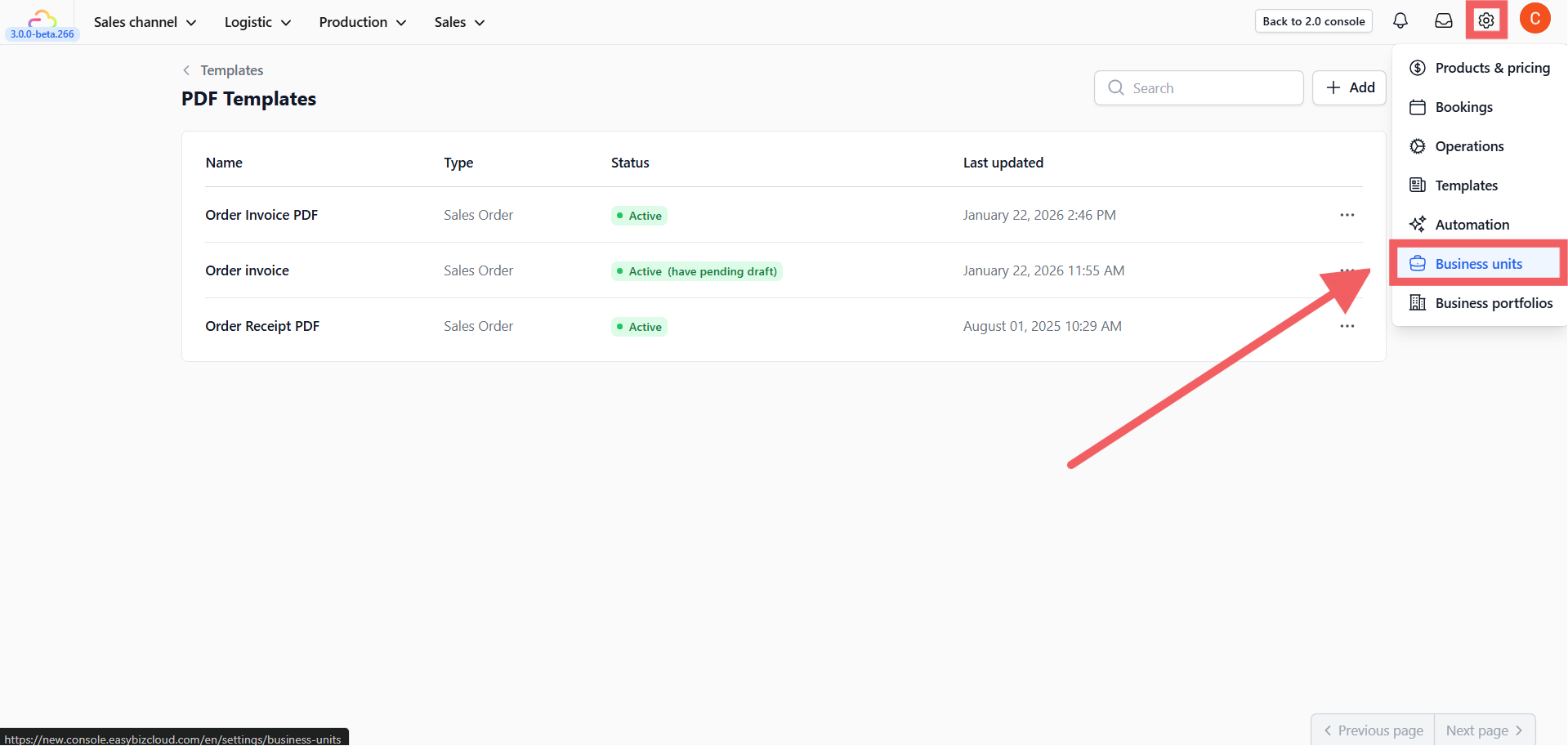1568x746 pixels.
Task: Expand the Logistic dropdown menu
Action: click(x=257, y=22)
